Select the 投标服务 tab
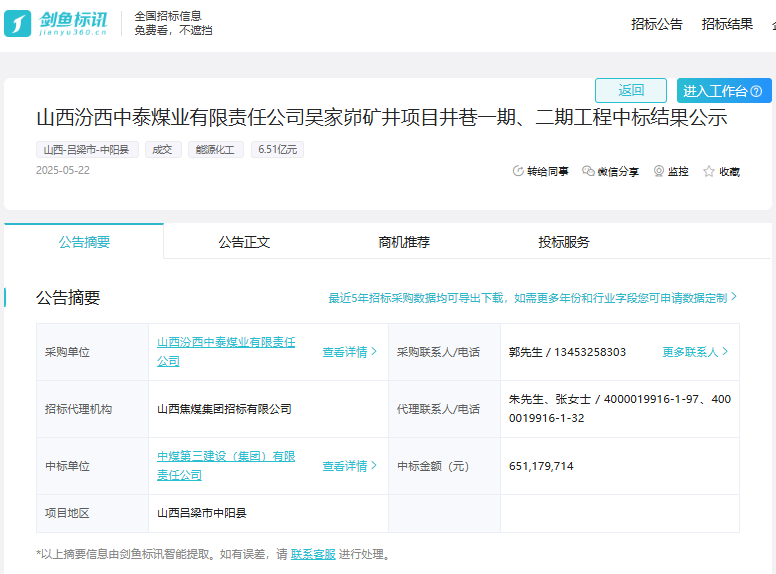Image resolution: width=776 pixels, height=574 pixels. [x=564, y=242]
